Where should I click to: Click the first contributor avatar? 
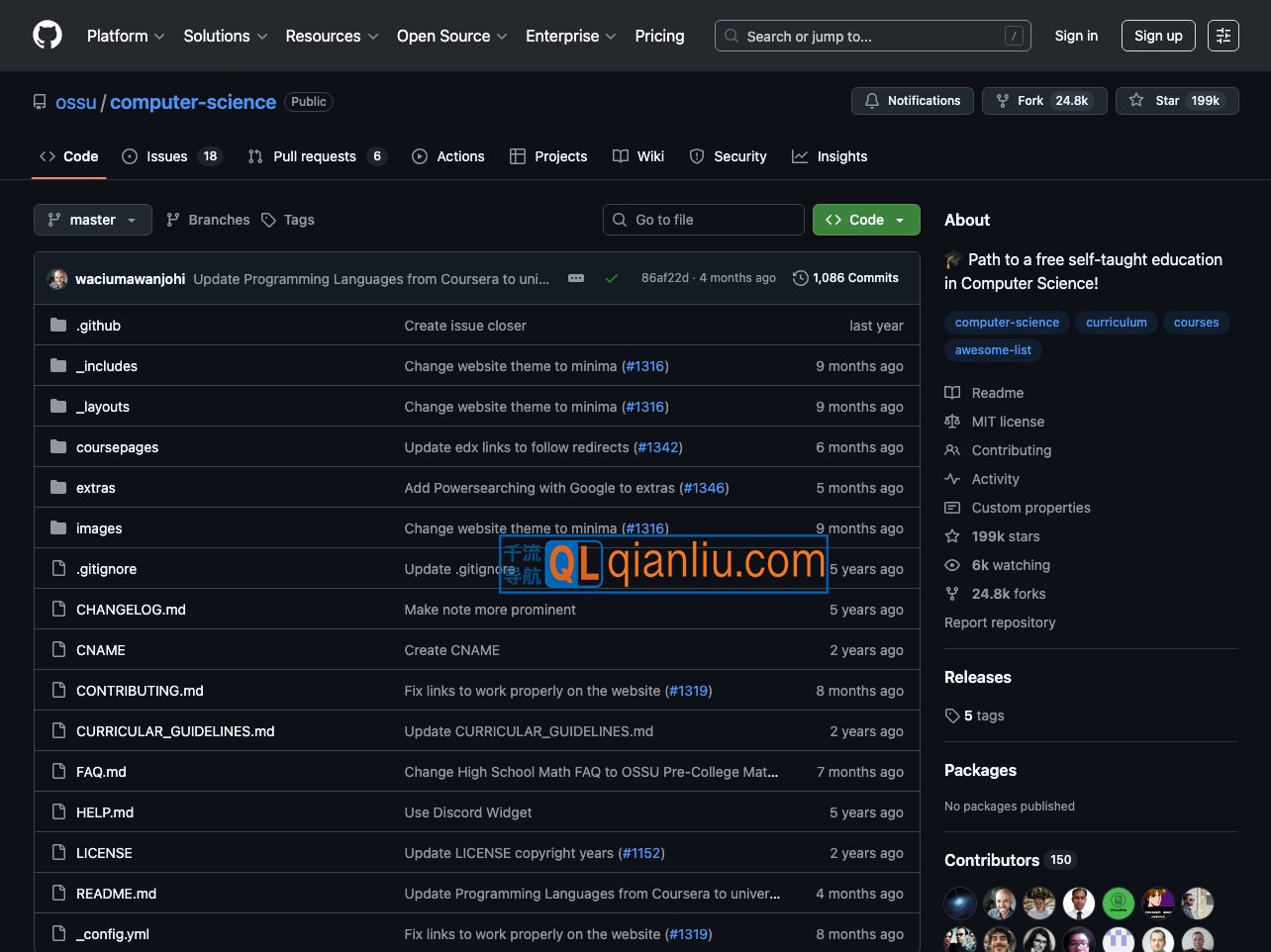[960, 903]
